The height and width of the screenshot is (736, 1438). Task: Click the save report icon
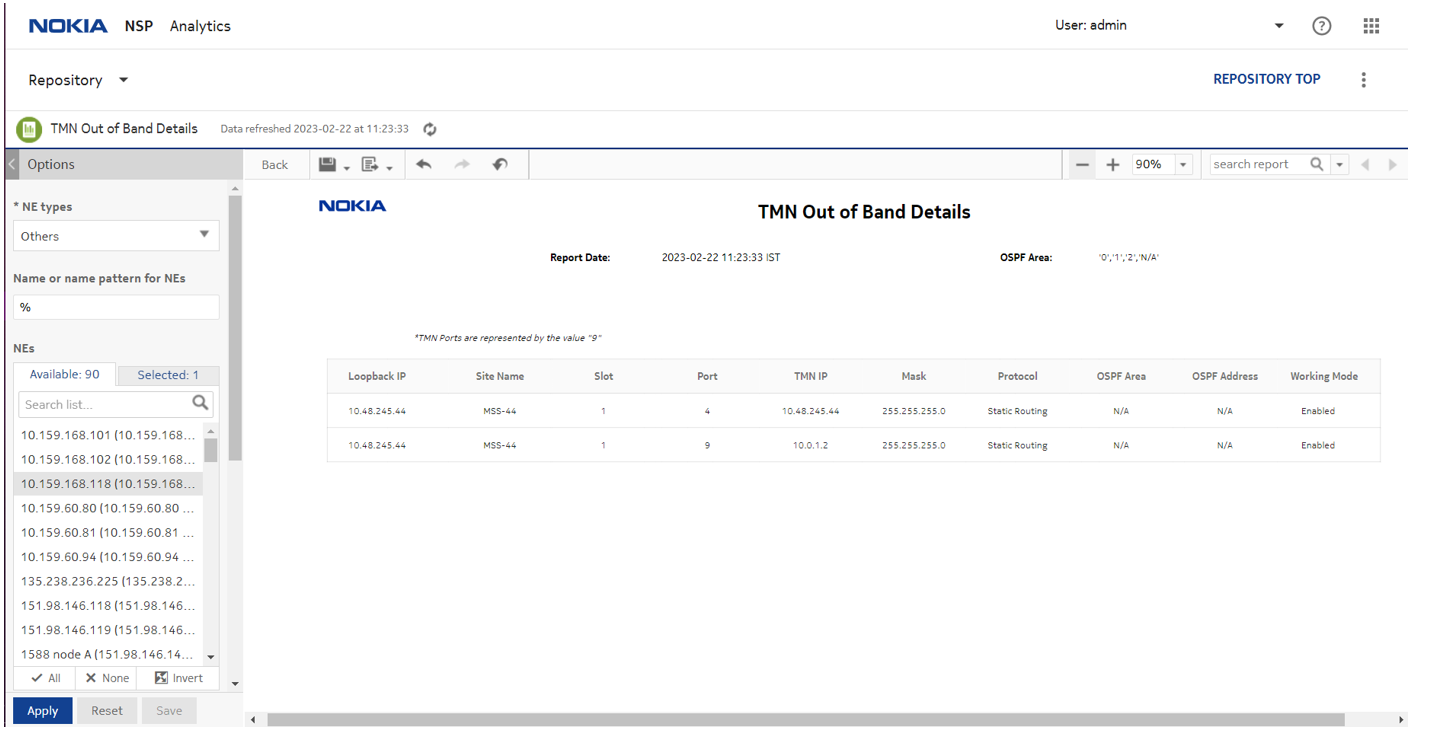[x=327, y=164]
